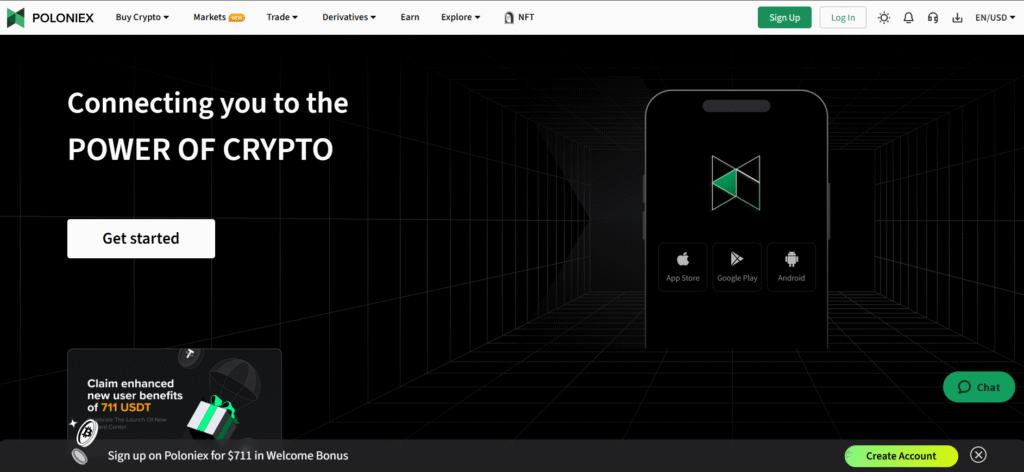Select the Android download tile
Screen dimensions: 1024x472
point(792,266)
